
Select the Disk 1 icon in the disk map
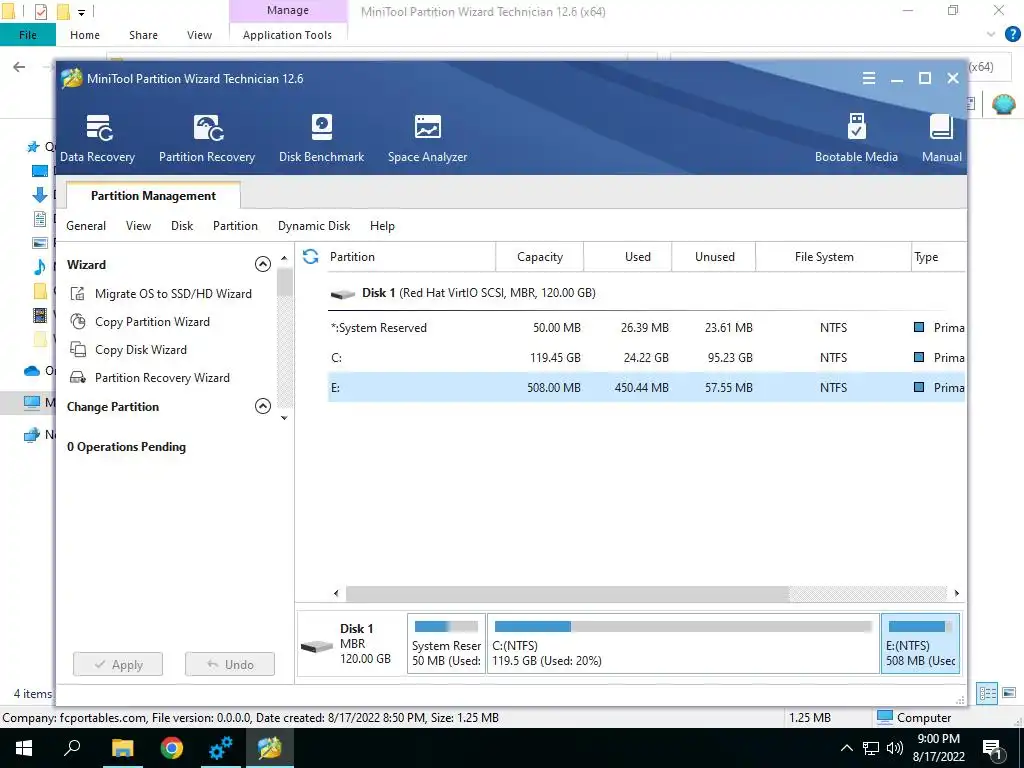317,646
